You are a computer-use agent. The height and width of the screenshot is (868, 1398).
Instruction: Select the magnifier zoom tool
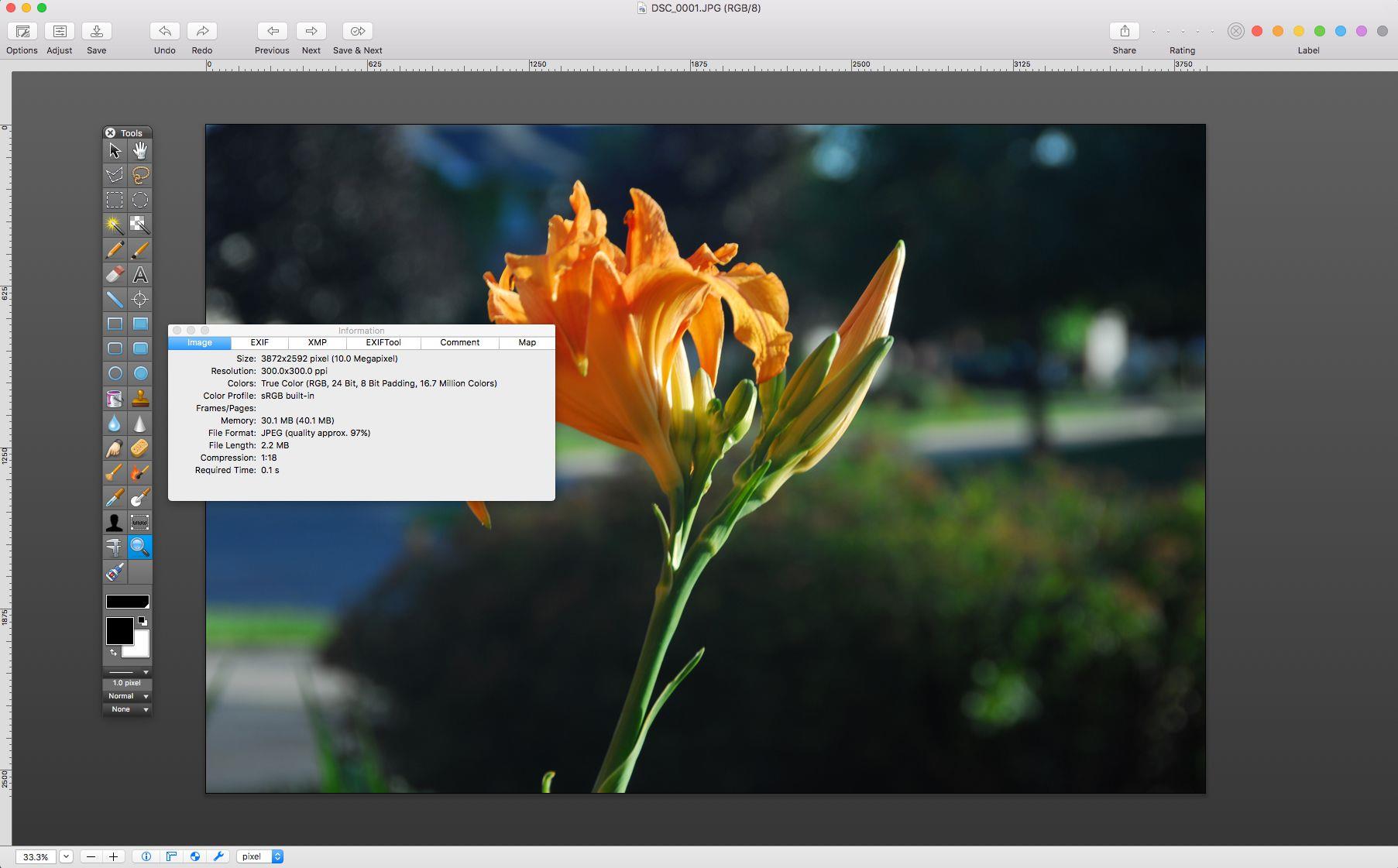click(x=140, y=547)
